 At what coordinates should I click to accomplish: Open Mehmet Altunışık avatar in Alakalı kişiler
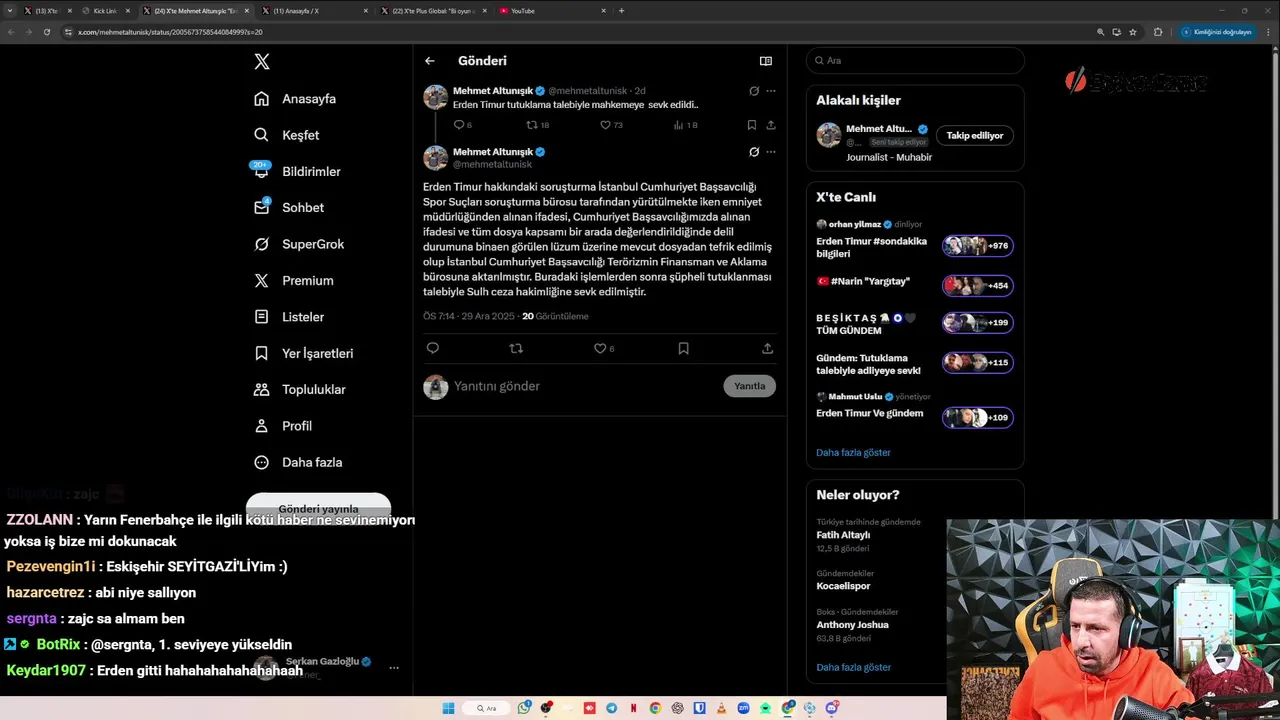click(828, 135)
